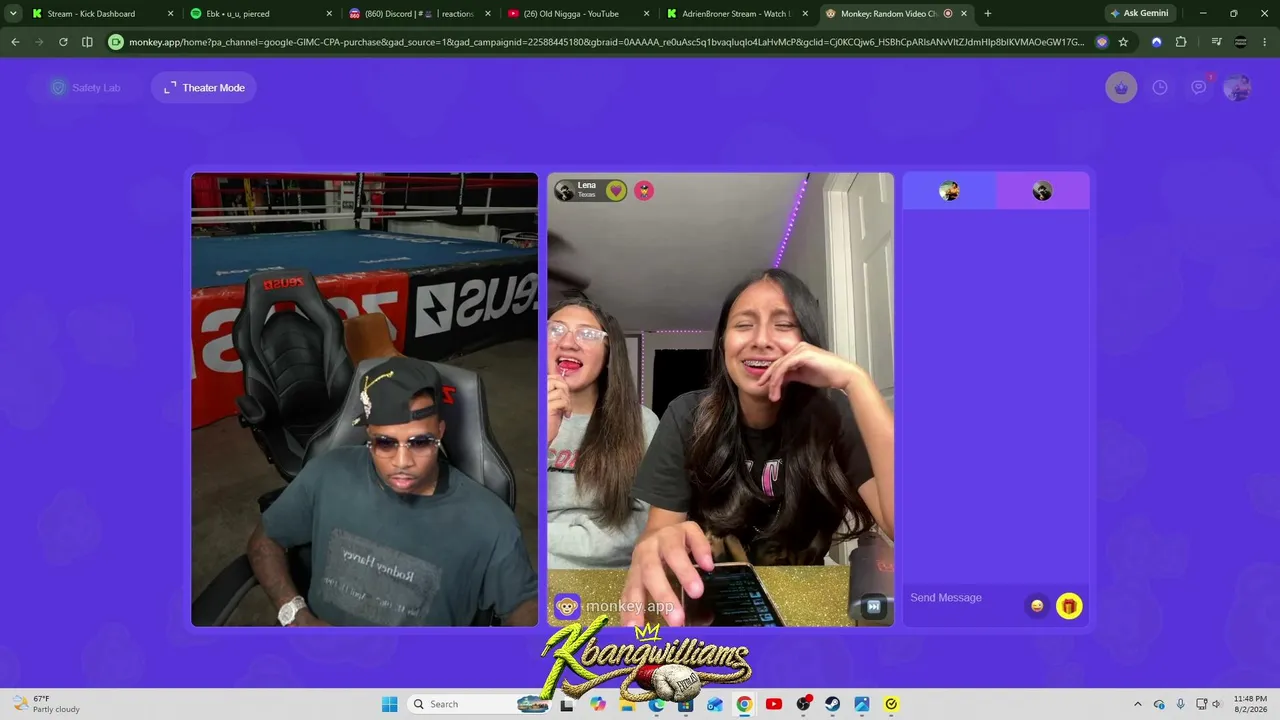The image size is (1280, 720).
Task: Open the browser extensions puzzle icon
Action: click(x=1181, y=42)
